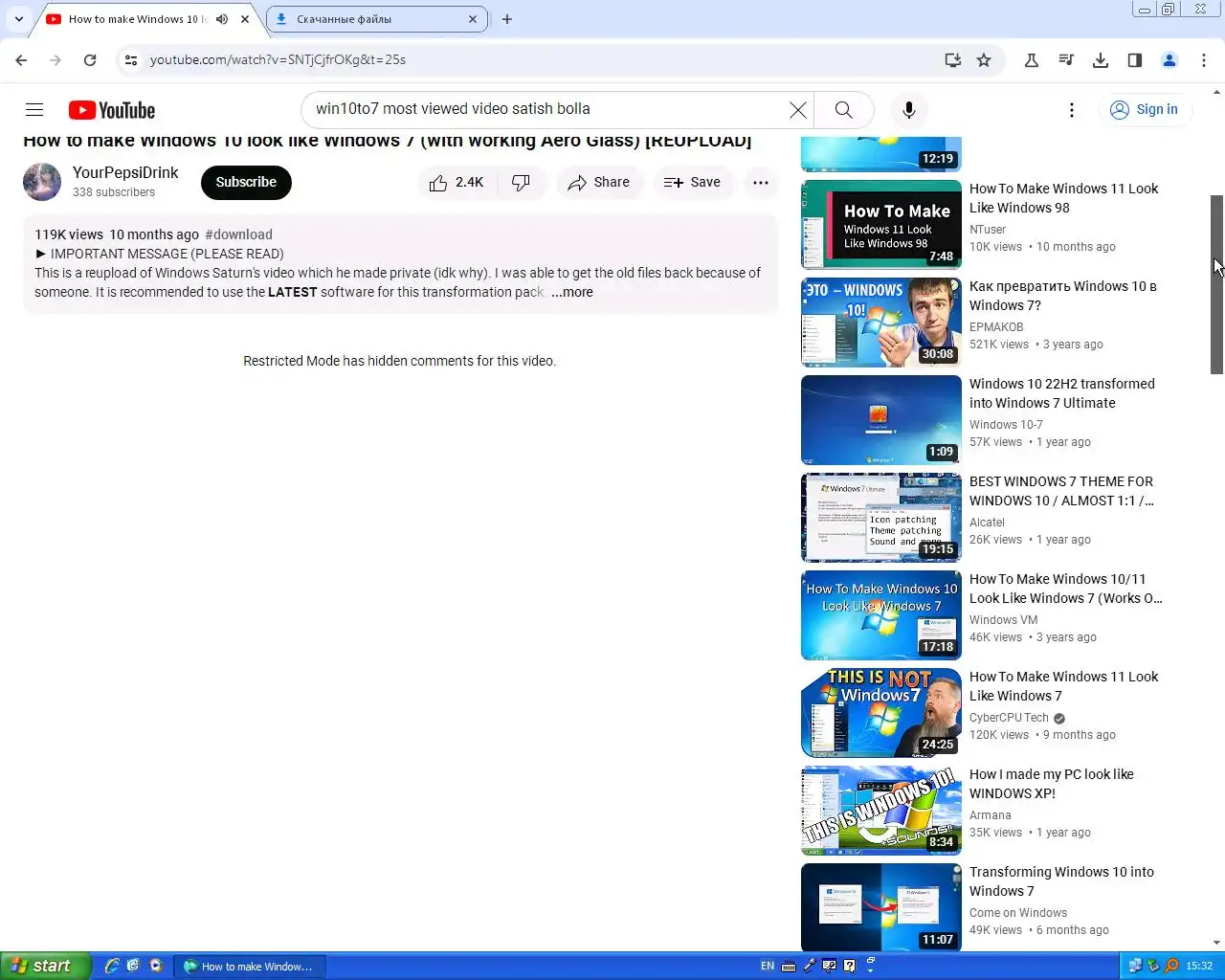
Task: Open YourPepsiDrink channel name
Action: (x=125, y=172)
